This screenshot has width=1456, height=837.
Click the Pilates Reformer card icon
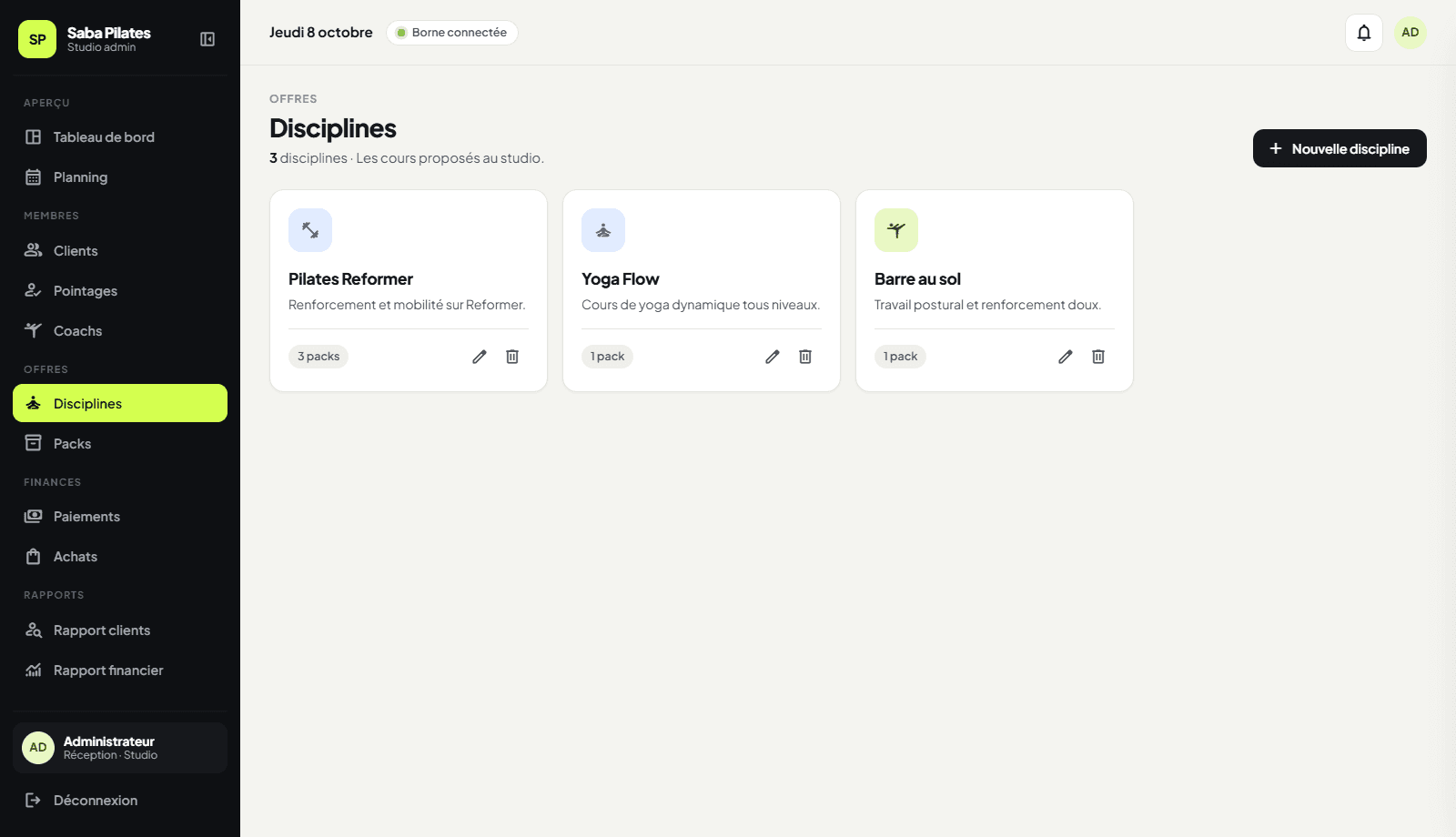[310, 230]
